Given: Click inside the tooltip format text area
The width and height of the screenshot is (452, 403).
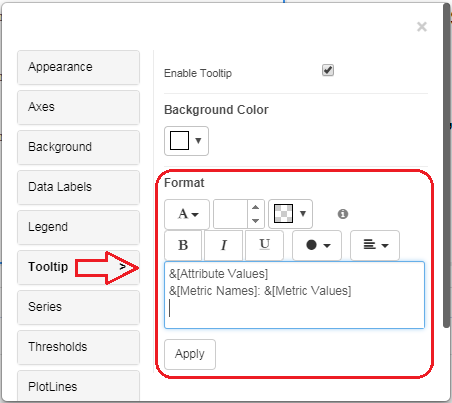Looking at the screenshot, I should click(x=294, y=295).
